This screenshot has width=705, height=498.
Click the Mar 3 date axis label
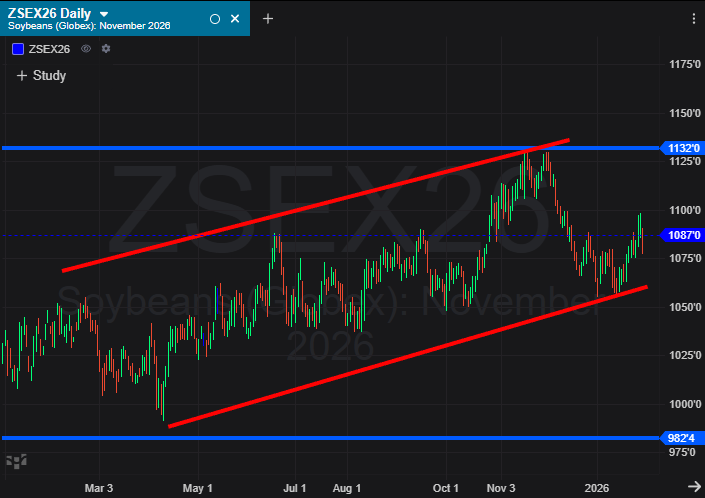(99, 488)
